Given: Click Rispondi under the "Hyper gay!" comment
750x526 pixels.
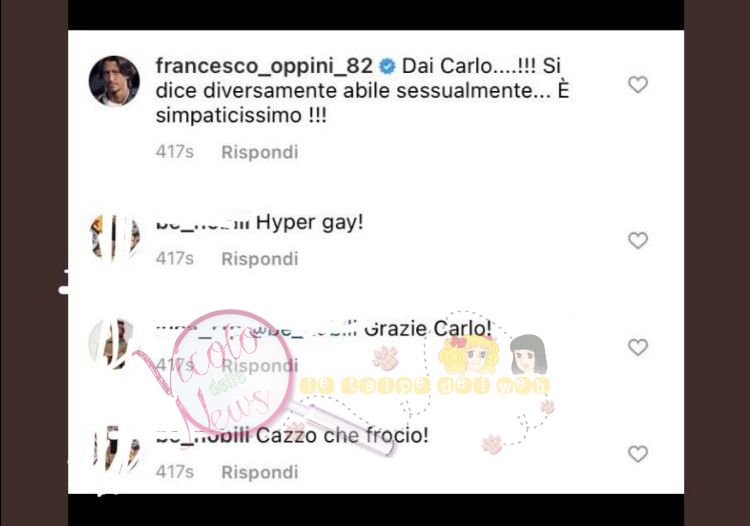Looking at the screenshot, I should [260, 259].
